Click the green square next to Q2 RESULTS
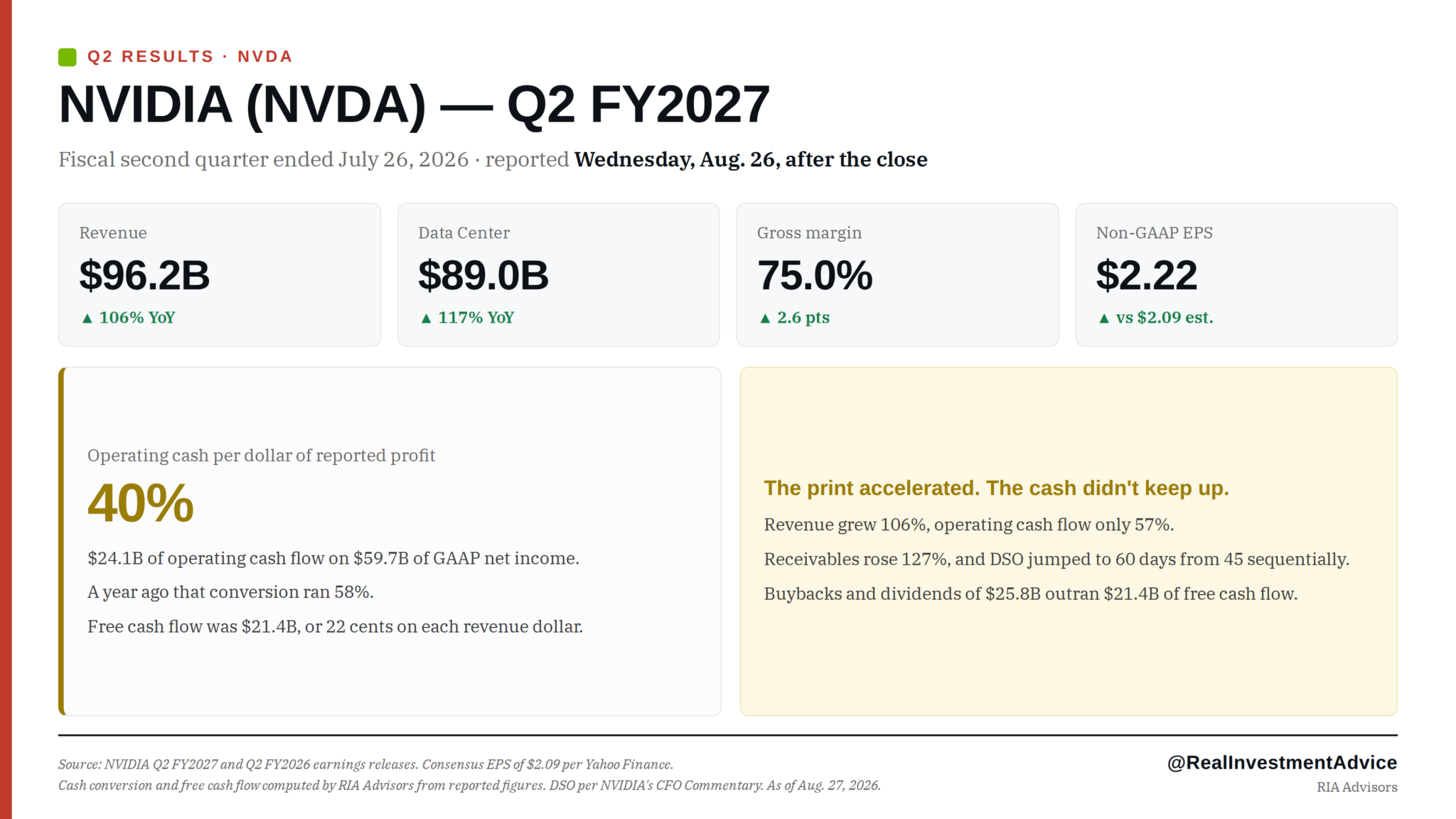Viewport: 1456px width, 819px height. tap(68, 57)
